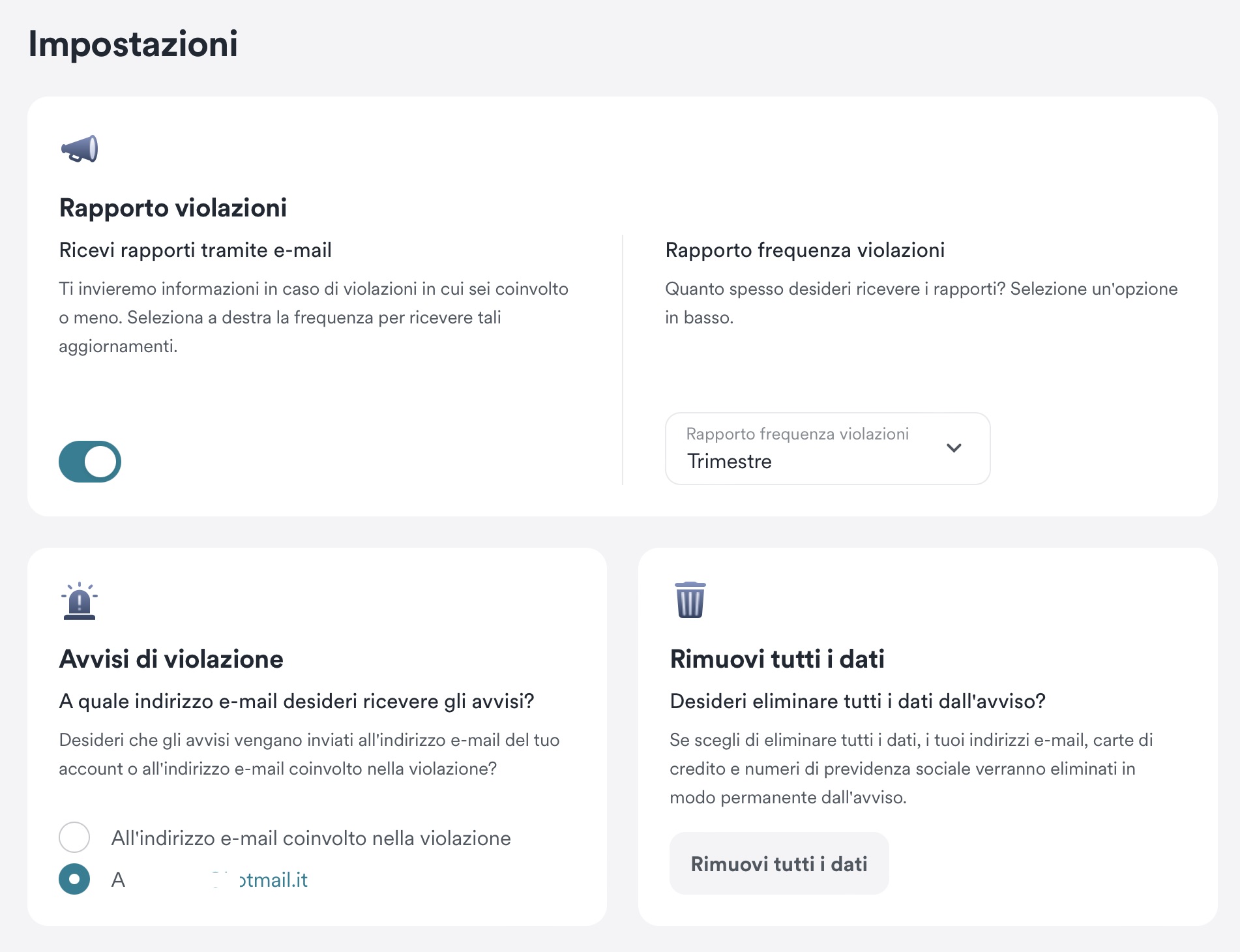The height and width of the screenshot is (952, 1240).
Task: Click the Trimestre selected value
Action: (x=730, y=462)
